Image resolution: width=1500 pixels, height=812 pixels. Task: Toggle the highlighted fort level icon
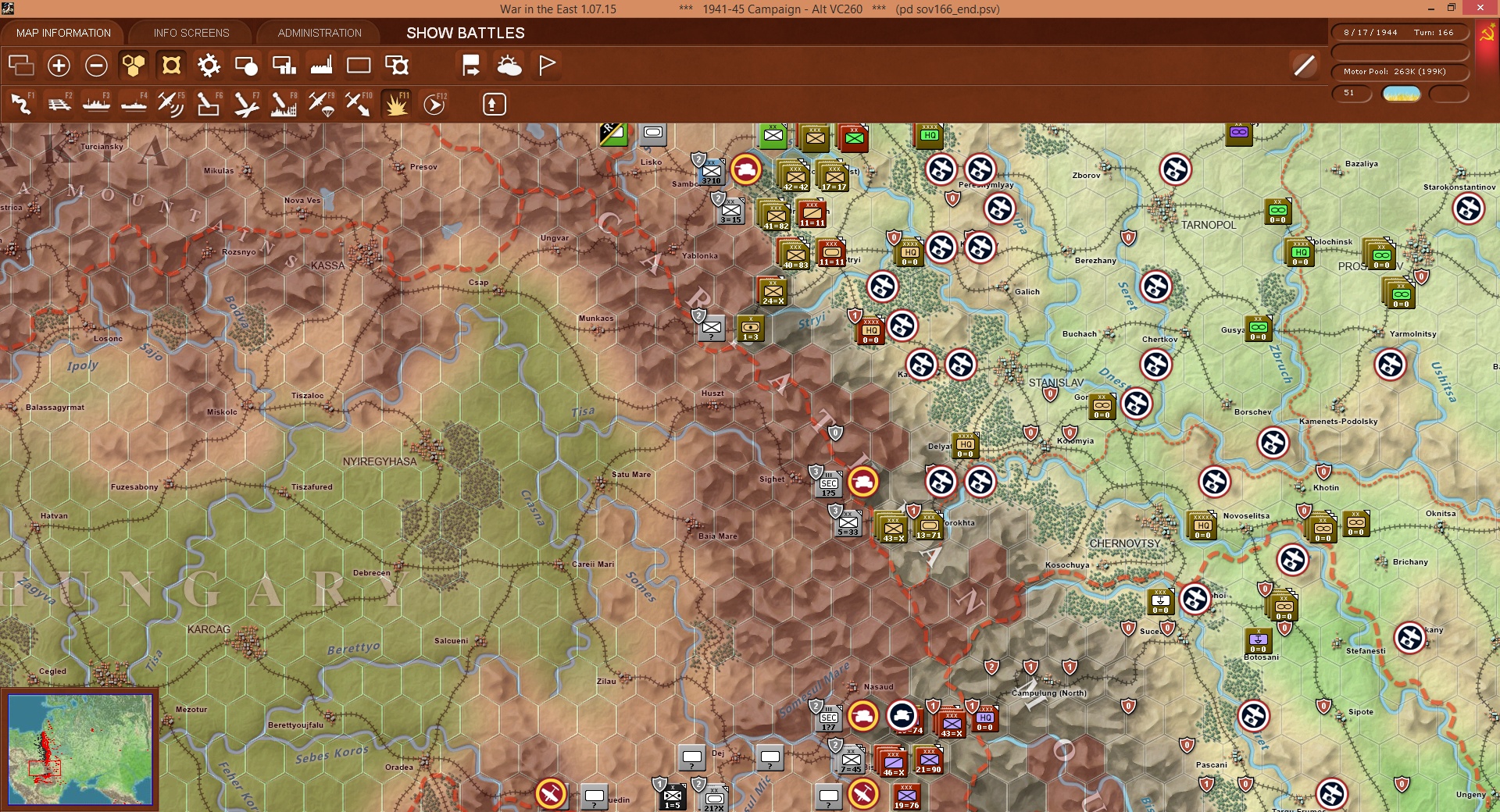click(x=171, y=66)
